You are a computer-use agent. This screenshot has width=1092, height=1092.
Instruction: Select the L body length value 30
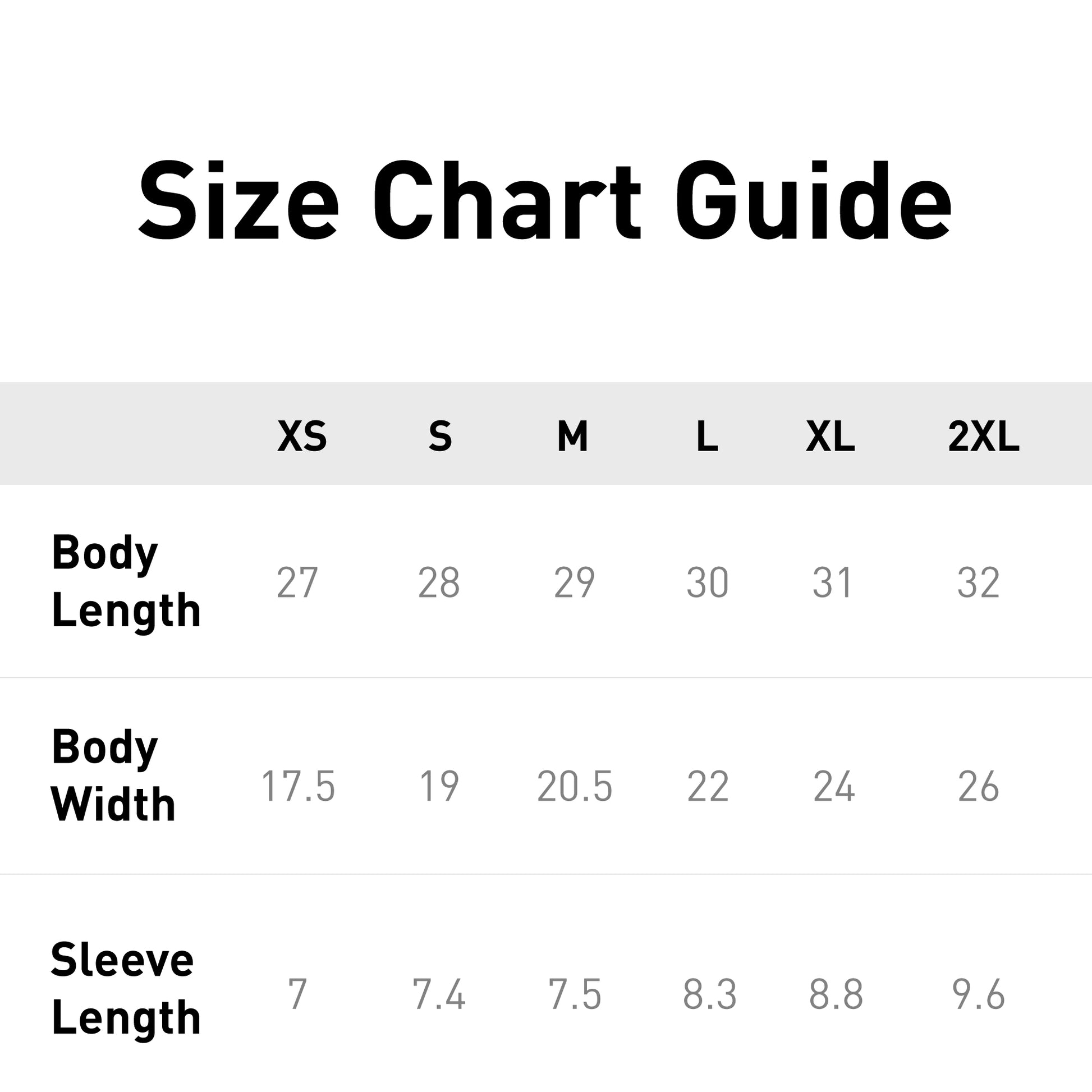tap(707, 582)
